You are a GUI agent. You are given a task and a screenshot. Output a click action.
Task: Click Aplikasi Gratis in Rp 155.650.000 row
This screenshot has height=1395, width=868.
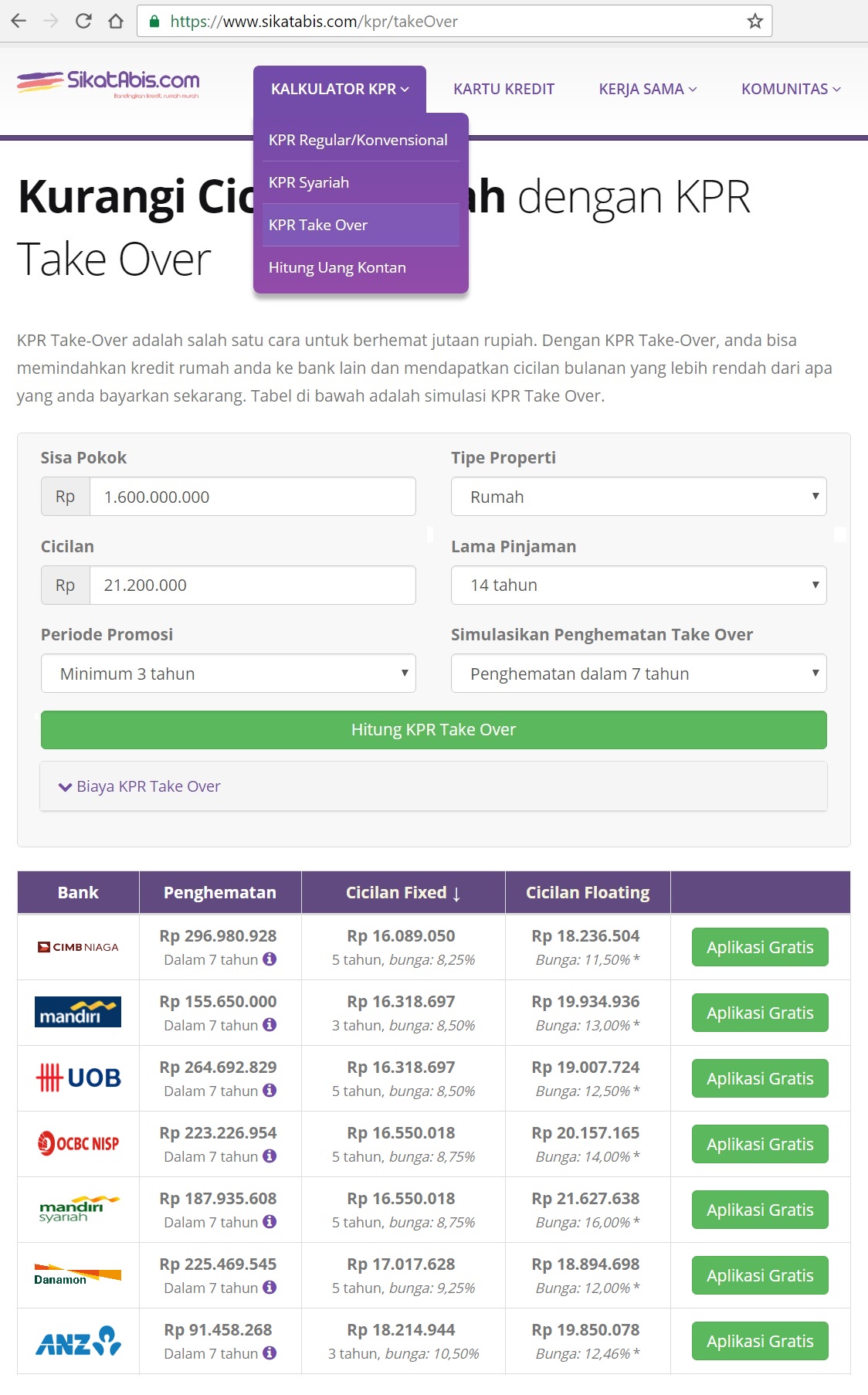point(760,1013)
